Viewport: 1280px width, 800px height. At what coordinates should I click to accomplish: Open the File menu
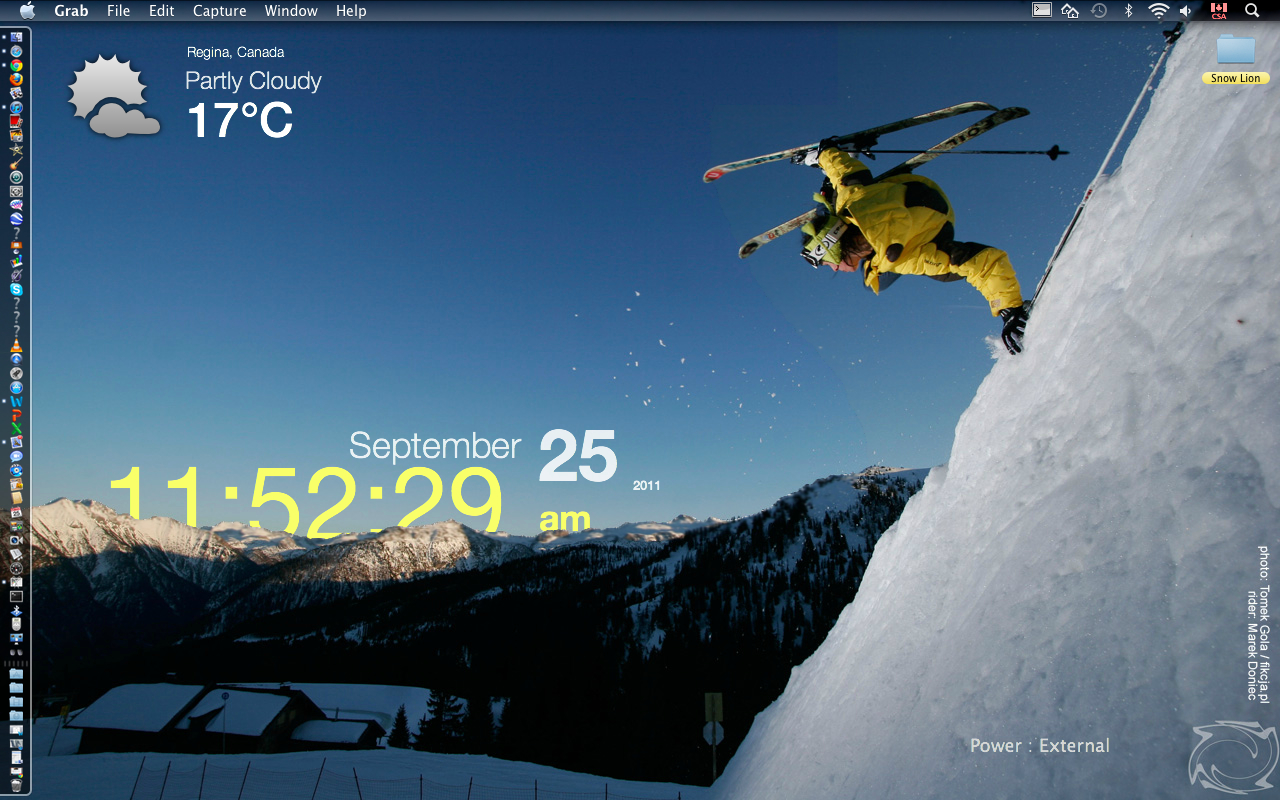tap(118, 11)
